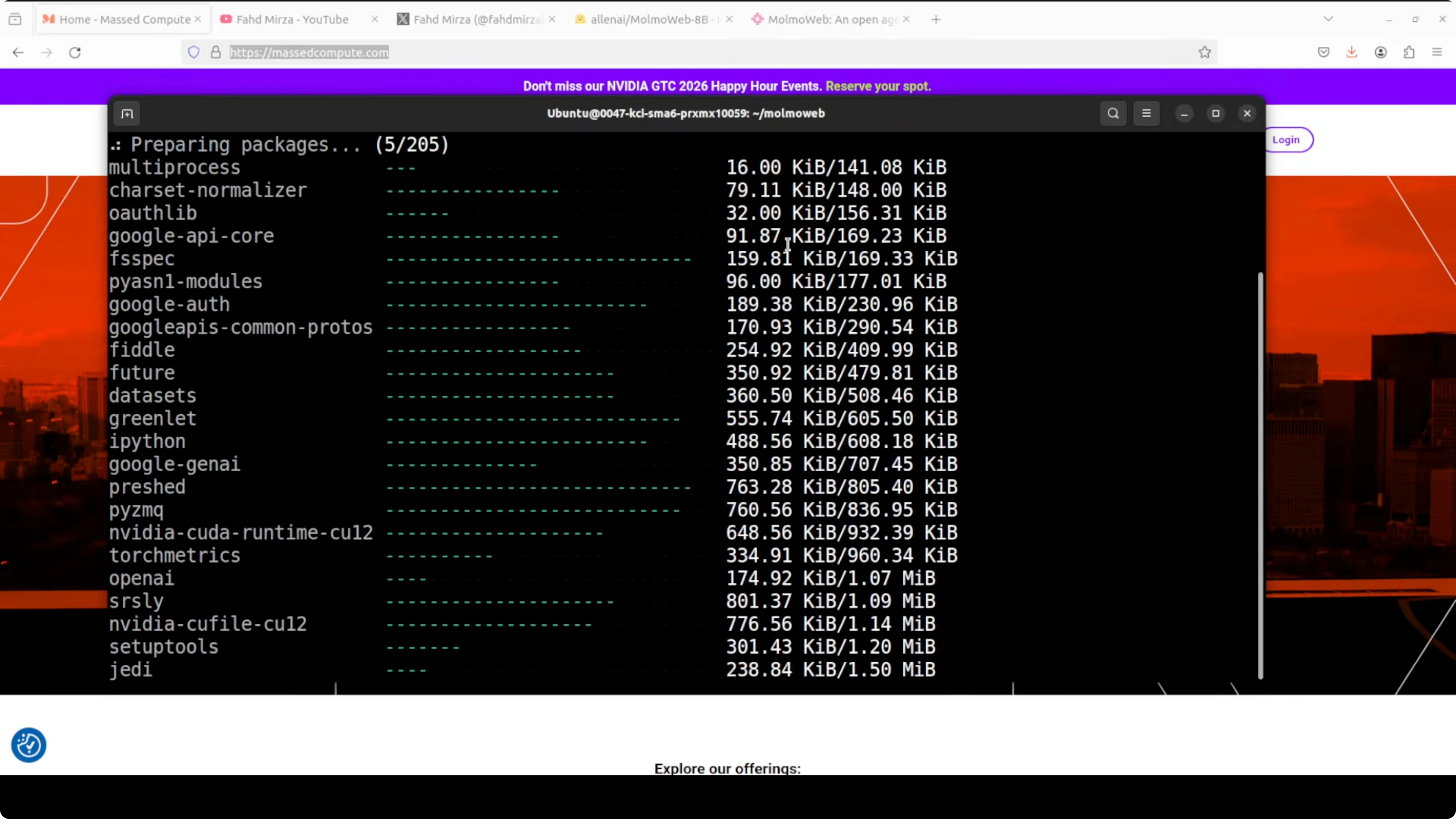This screenshot has height=819, width=1456.
Task: Click the terminal search icon
Action: (1113, 114)
